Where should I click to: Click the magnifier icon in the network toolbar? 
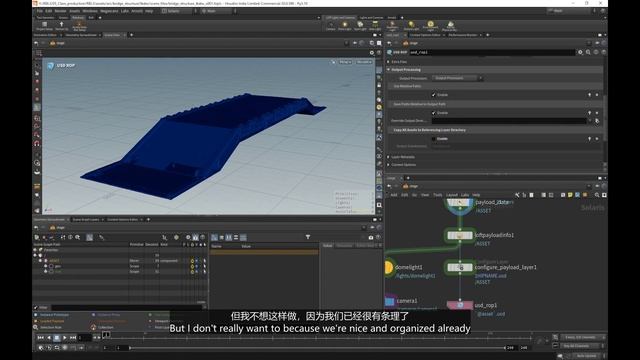[x=597, y=195]
